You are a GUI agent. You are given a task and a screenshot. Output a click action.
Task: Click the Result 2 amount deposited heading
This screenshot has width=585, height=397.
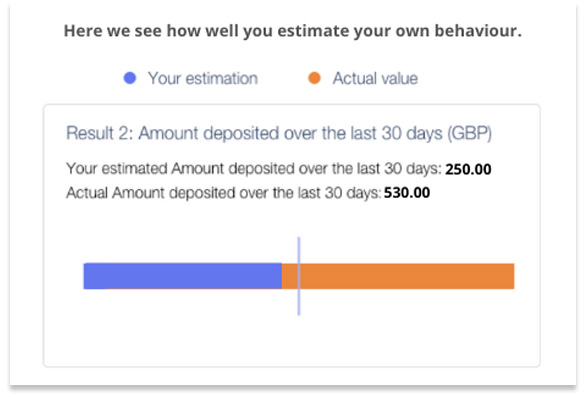click(279, 133)
